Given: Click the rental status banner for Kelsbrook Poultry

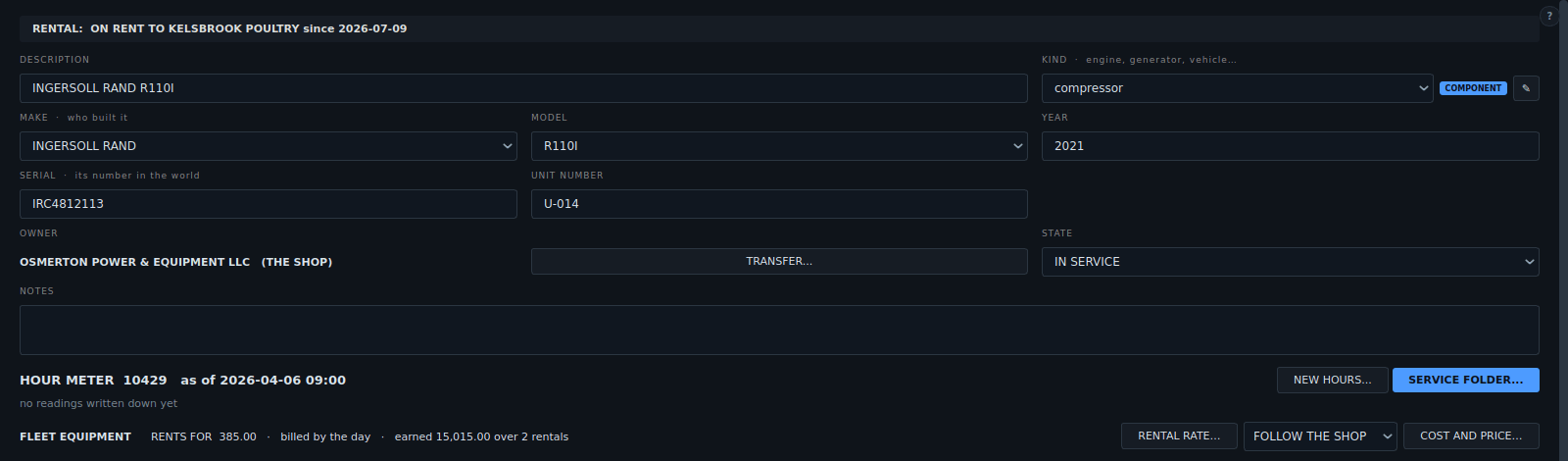Looking at the screenshot, I should pos(779,28).
